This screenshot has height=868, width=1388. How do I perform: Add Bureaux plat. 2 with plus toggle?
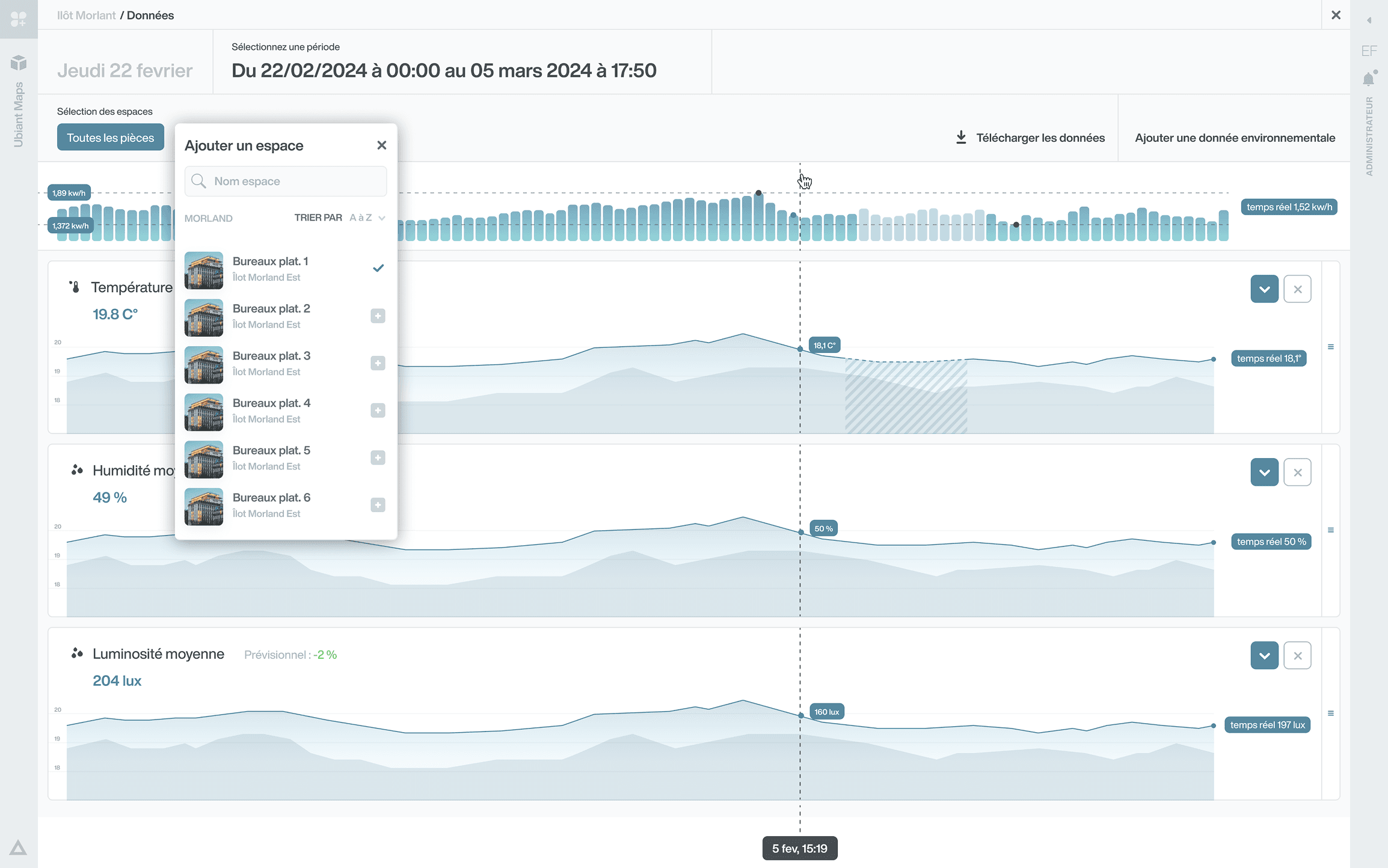(x=378, y=316)
